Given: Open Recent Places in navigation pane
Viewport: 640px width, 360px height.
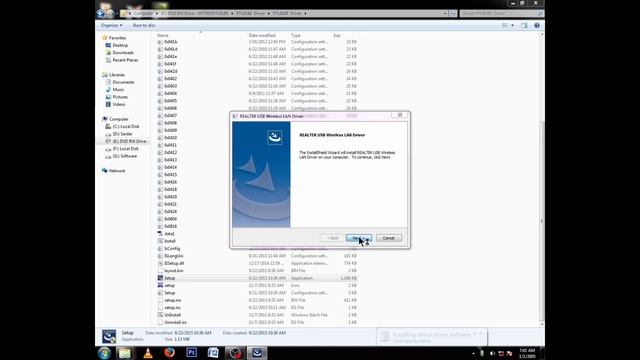Looking at the screenshot, I should (125, 60).
